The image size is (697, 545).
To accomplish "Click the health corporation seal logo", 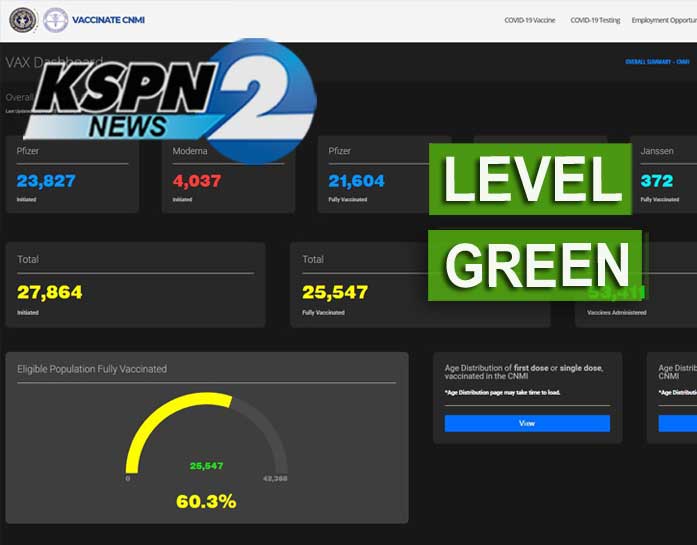I will 56,20.
